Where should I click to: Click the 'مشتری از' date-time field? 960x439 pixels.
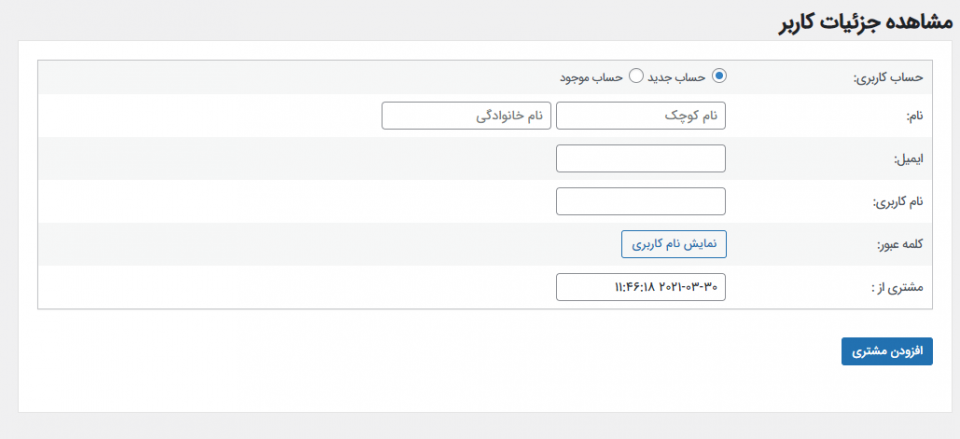point(640,287)
